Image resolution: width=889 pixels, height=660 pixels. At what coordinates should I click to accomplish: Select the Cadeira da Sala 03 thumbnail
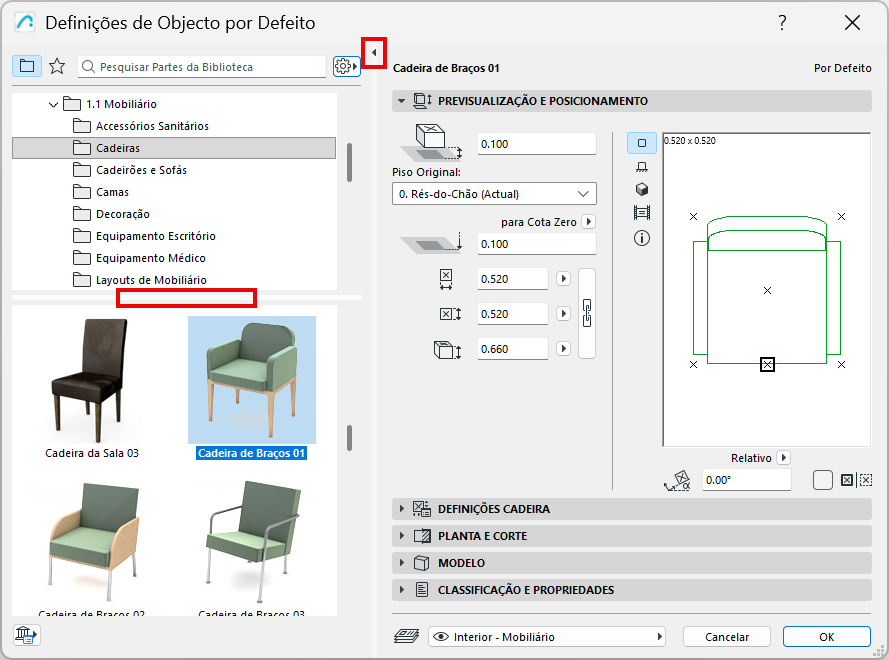coord(94,380)
